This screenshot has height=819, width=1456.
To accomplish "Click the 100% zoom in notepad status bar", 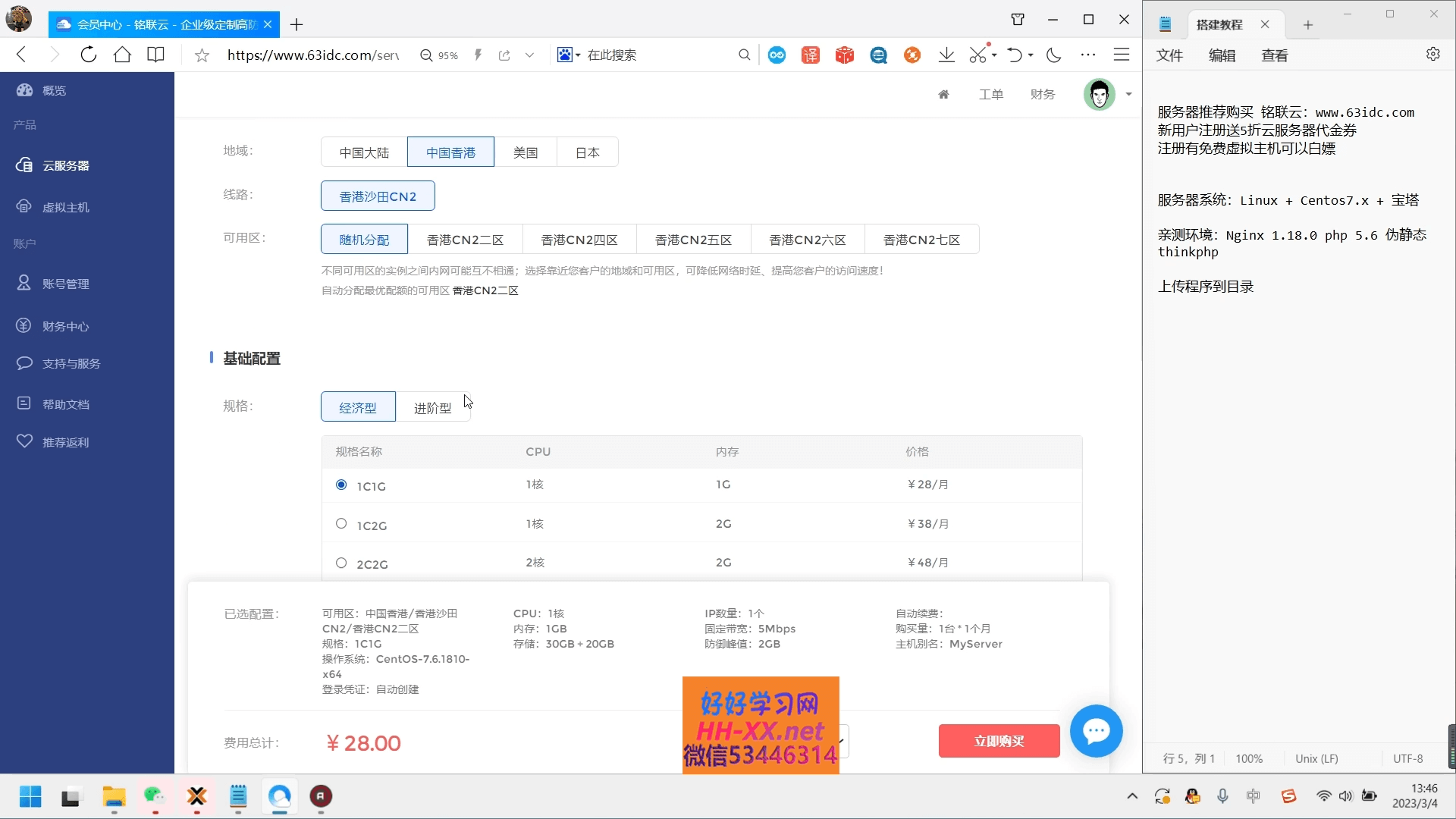I will [x=1248, y=758].
